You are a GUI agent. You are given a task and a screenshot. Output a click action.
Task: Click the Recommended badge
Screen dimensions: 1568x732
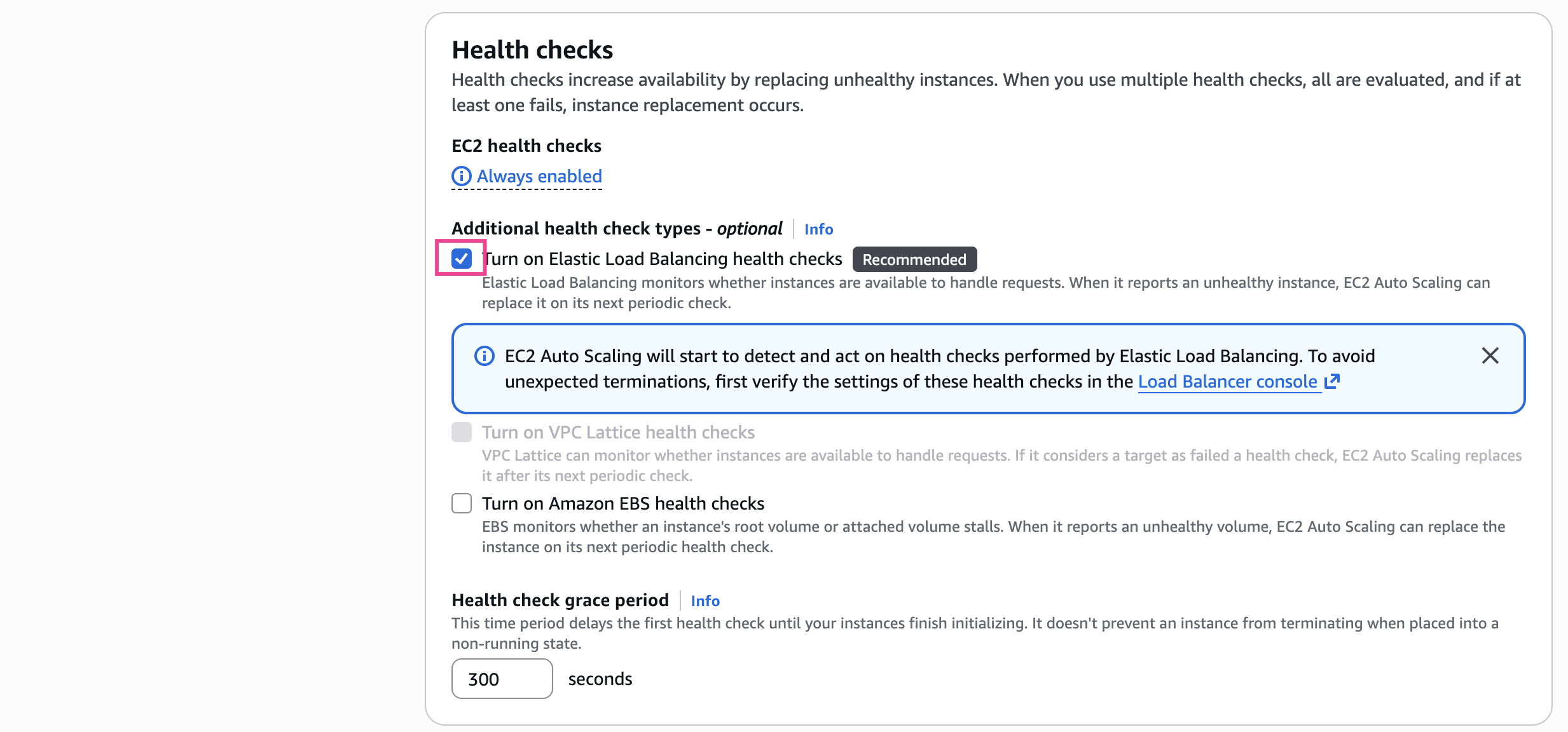point(914,259)
